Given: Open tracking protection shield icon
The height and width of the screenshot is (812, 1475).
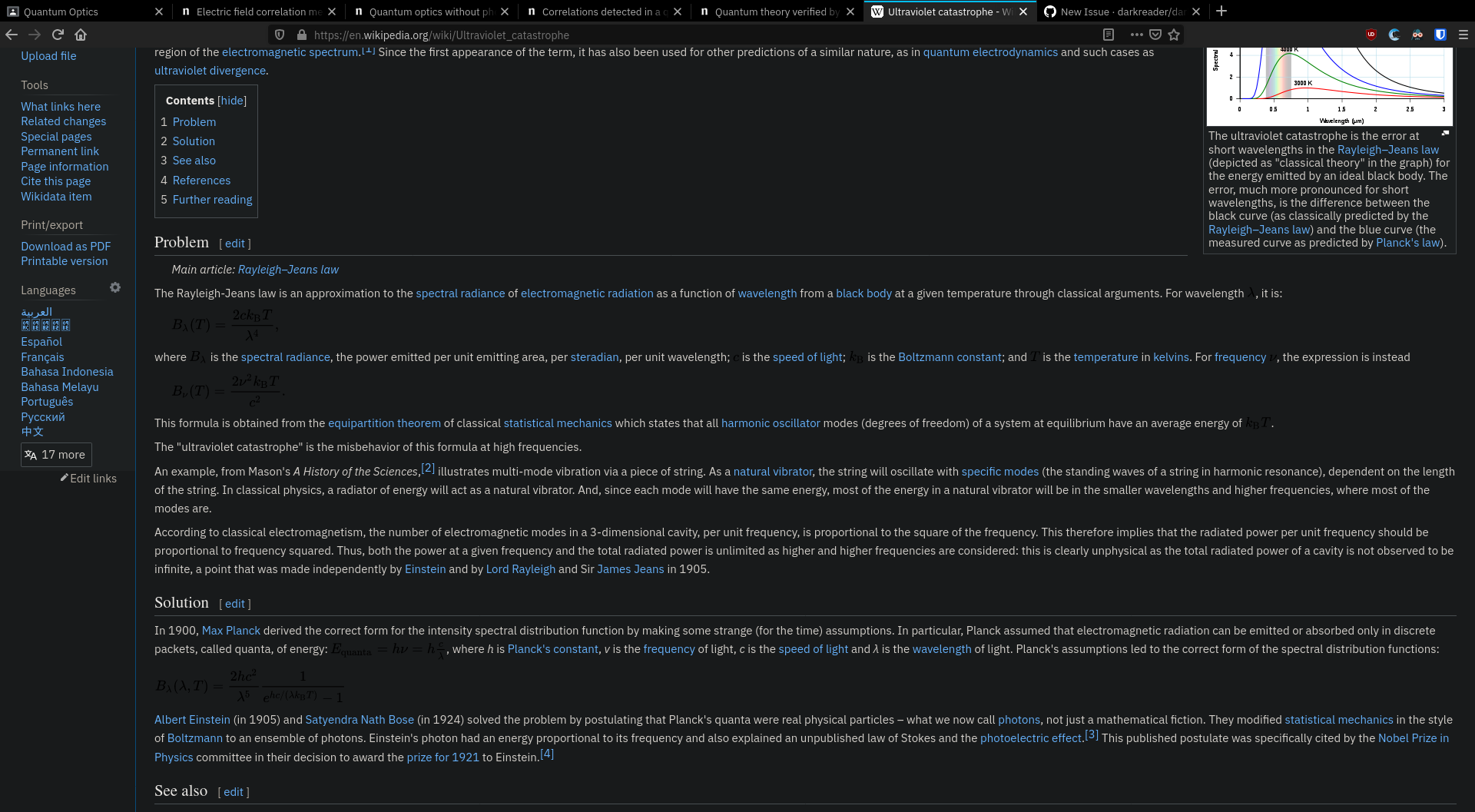Looking at the screenshot, I should point(280,35).
